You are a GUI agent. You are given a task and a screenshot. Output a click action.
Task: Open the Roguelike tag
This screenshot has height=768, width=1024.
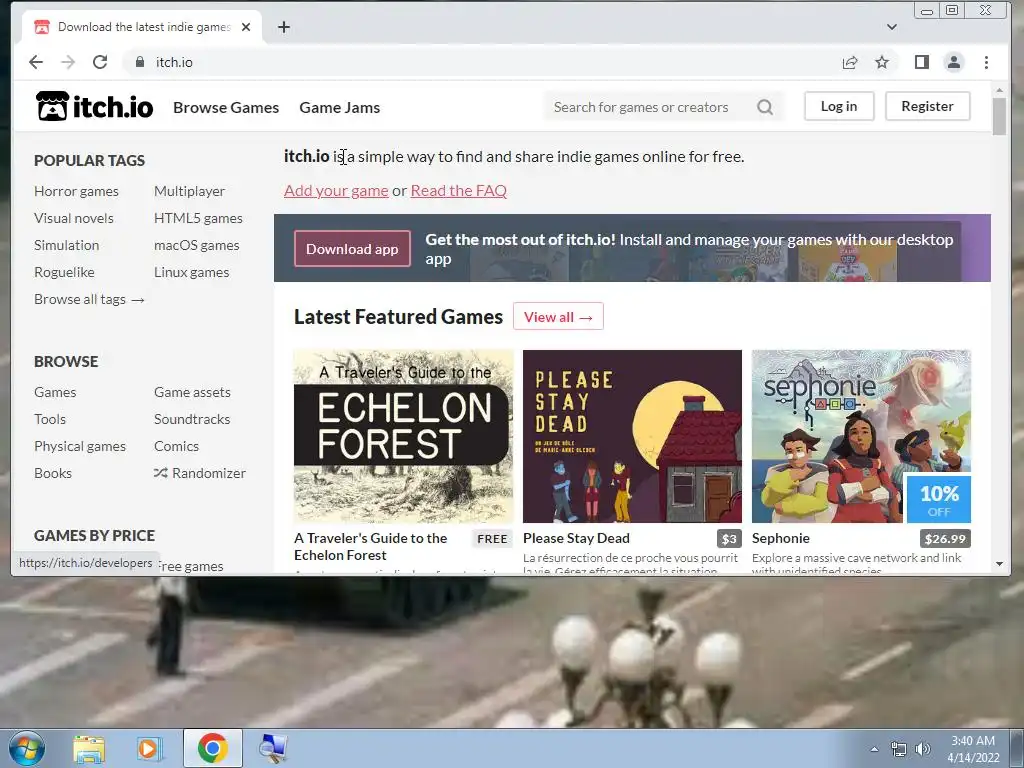click(64, 272)
